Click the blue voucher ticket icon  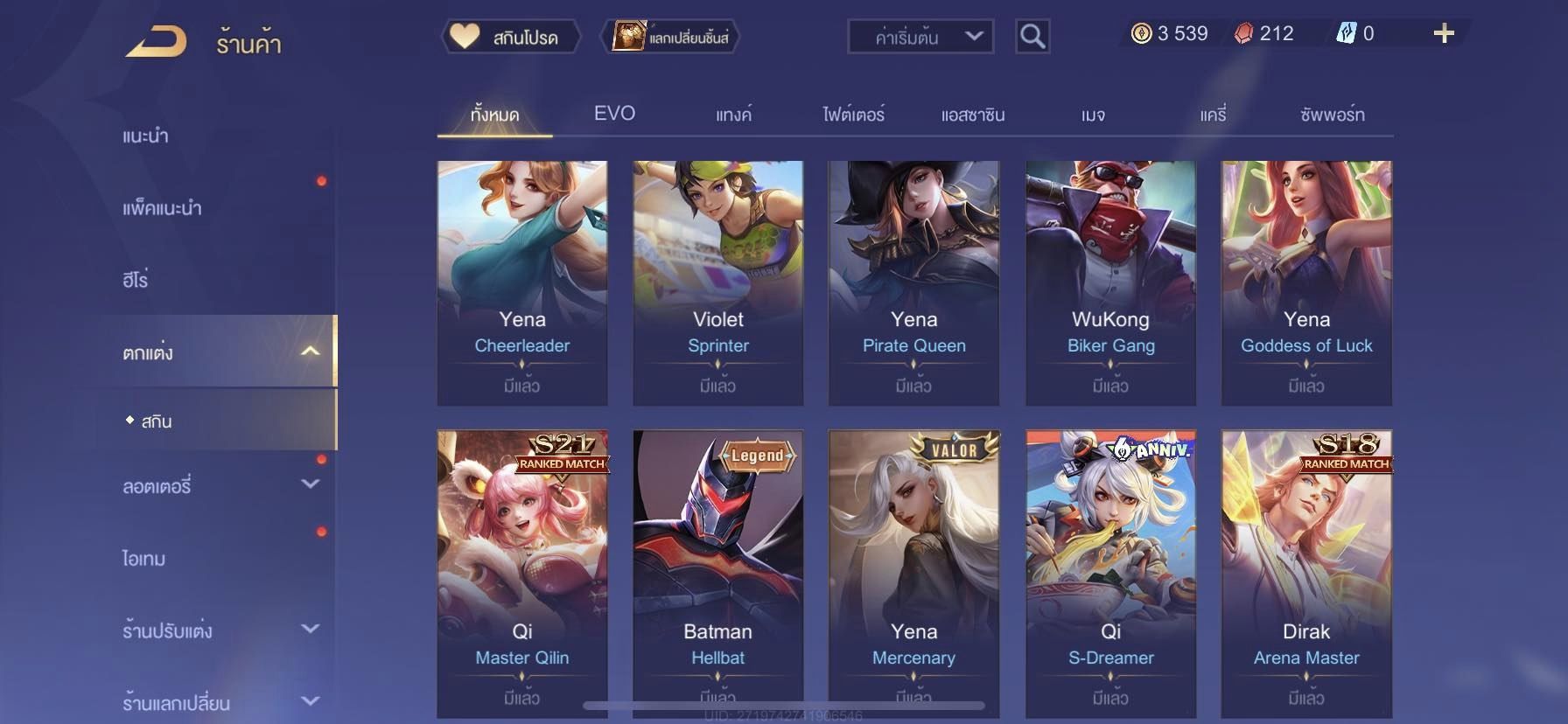pyautogui.click(x=1346, y=33)
